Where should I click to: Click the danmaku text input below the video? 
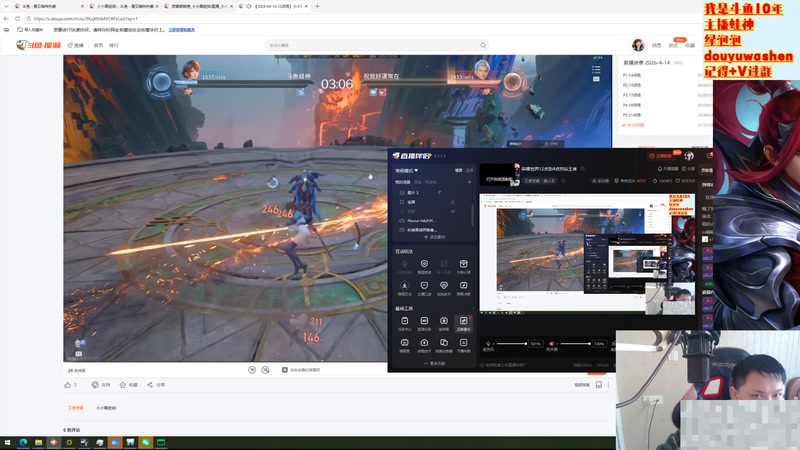point(332,370)
